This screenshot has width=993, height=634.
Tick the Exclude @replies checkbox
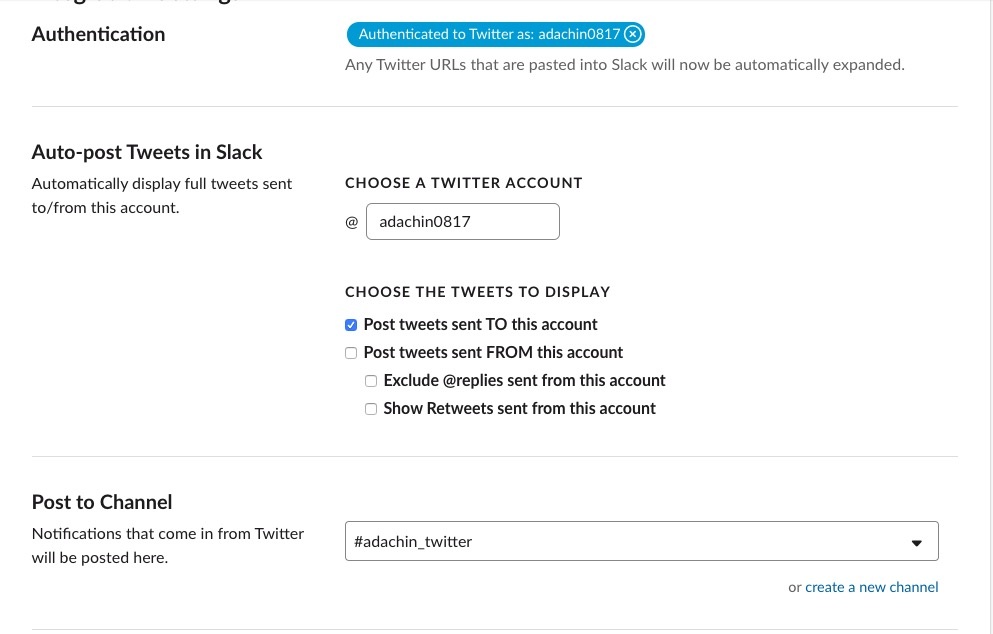coord(371,381)
